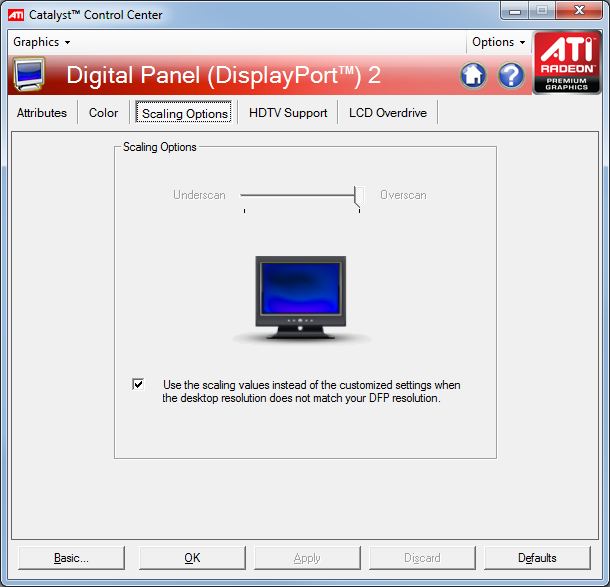
Task: Close the Catalyst Control Center window
Action: [x=579, y=11]
